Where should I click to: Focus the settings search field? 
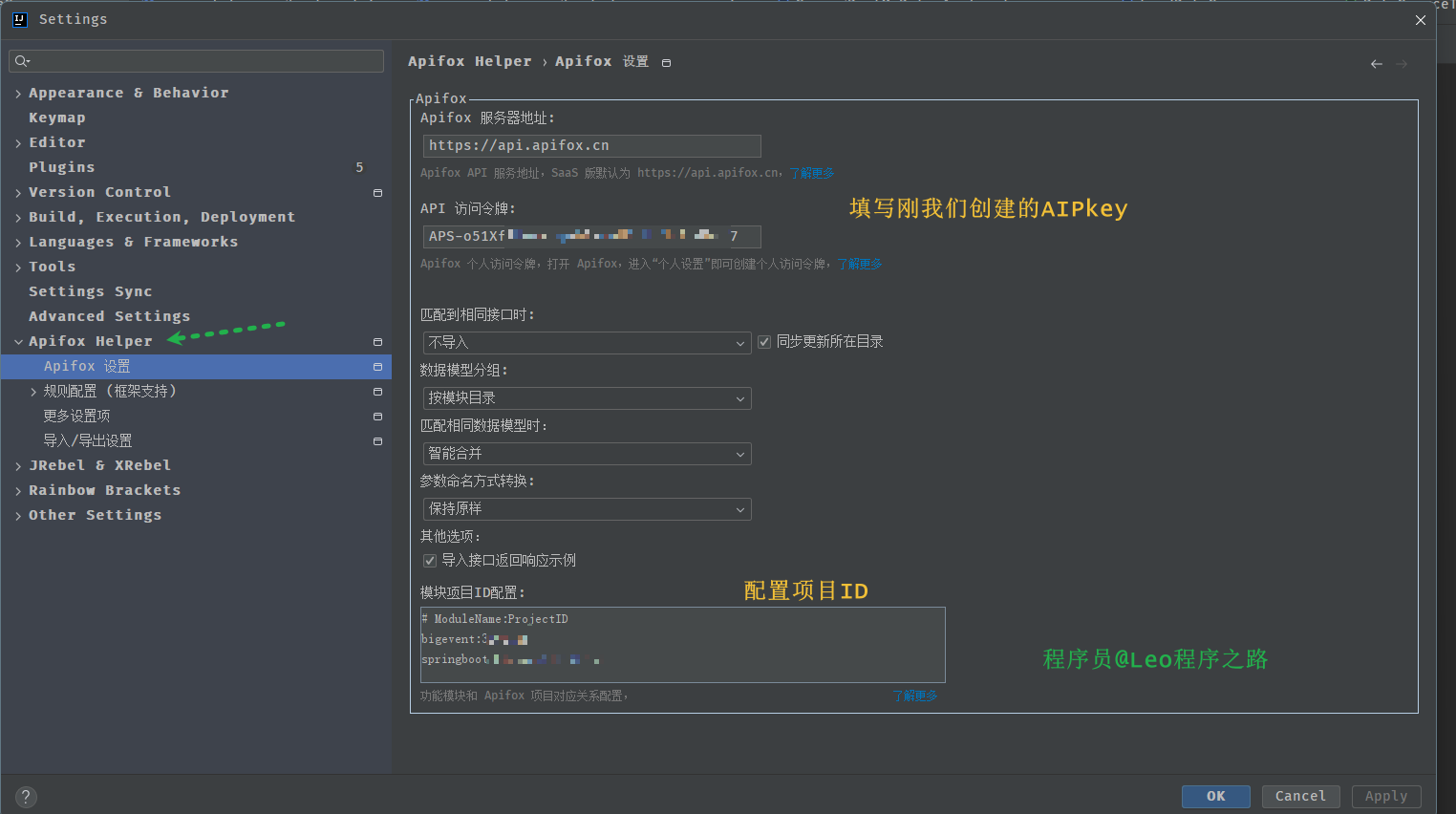196,61
